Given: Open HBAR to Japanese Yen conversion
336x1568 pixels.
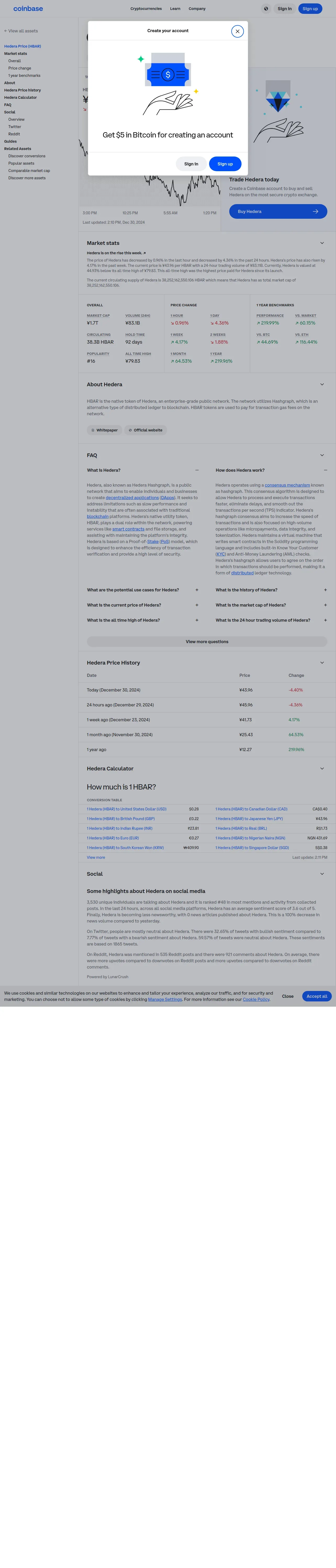Looking at the screenshot, I should coord(249,819).
